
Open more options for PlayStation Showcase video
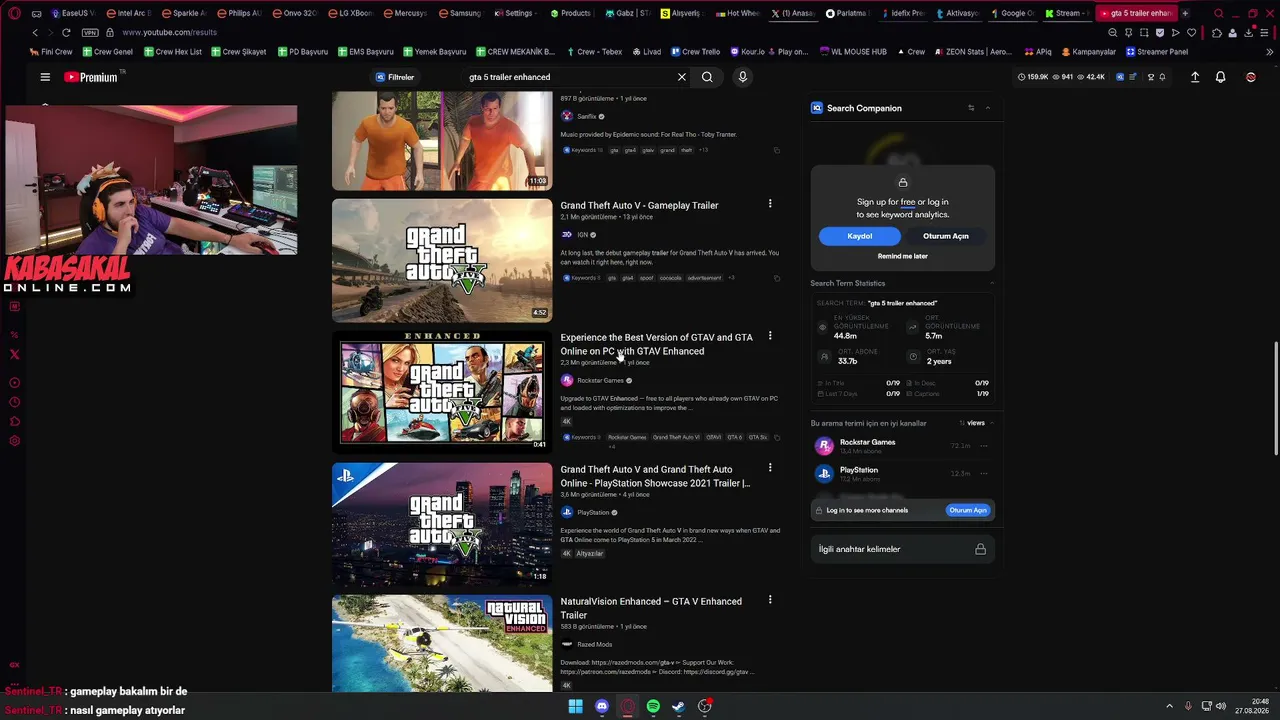point(770,468)
